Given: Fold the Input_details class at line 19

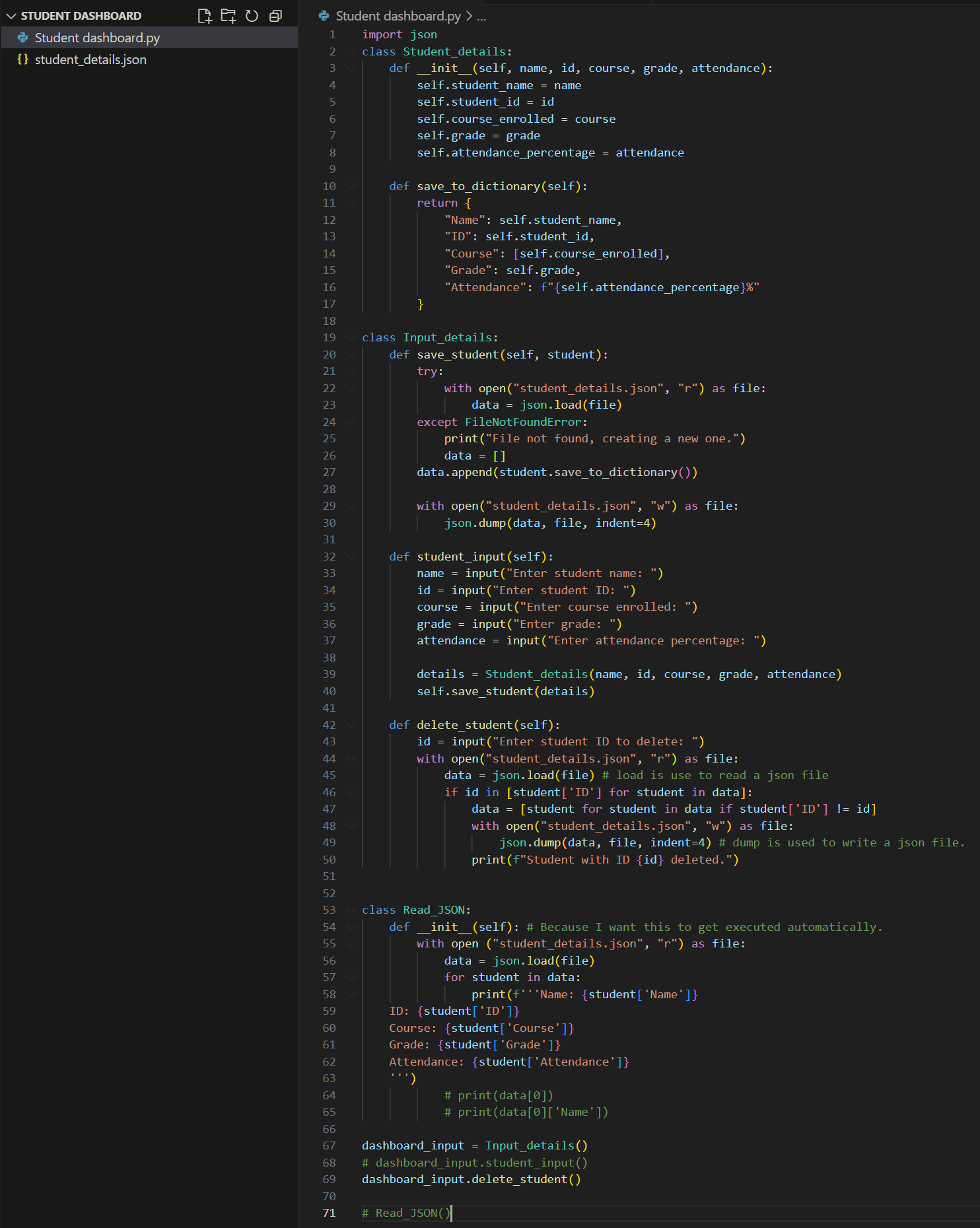Looking at the screenshot, I should pos(351,337).
